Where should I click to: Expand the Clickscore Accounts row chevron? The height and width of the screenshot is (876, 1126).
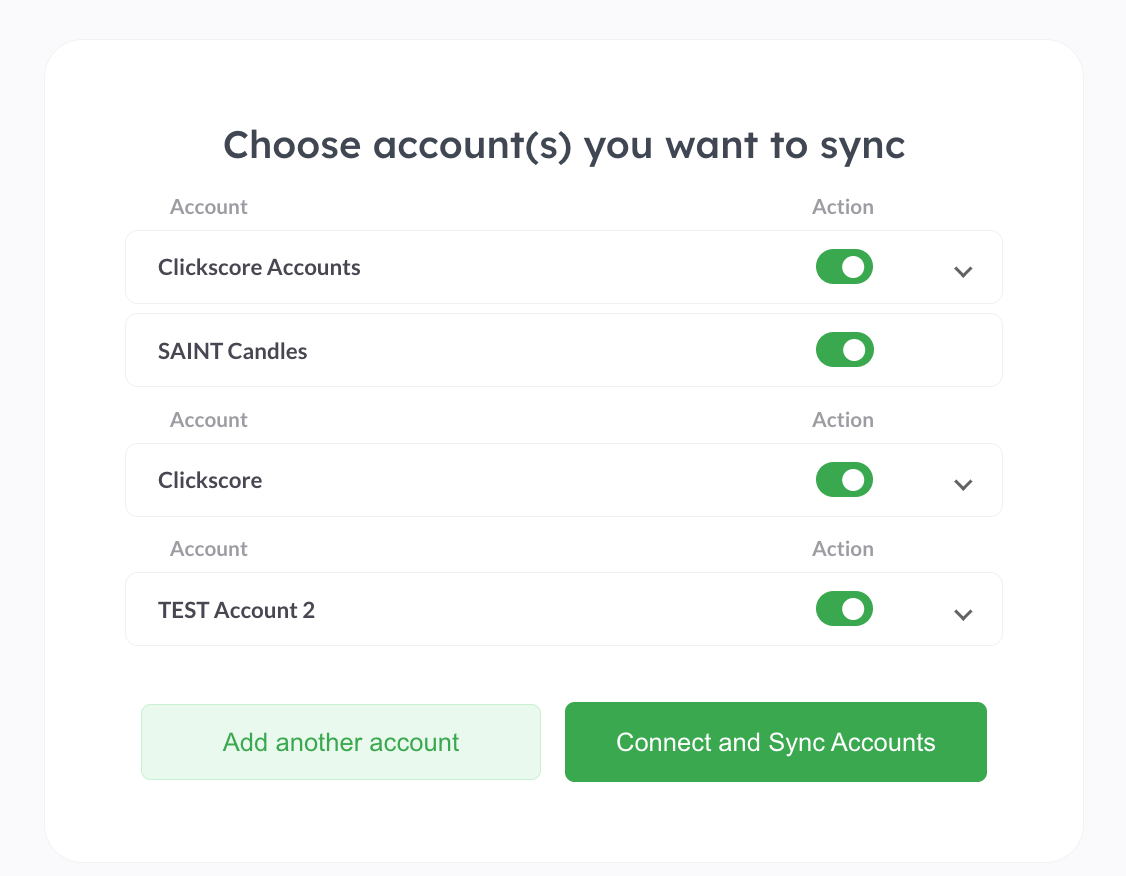[963, 271]
